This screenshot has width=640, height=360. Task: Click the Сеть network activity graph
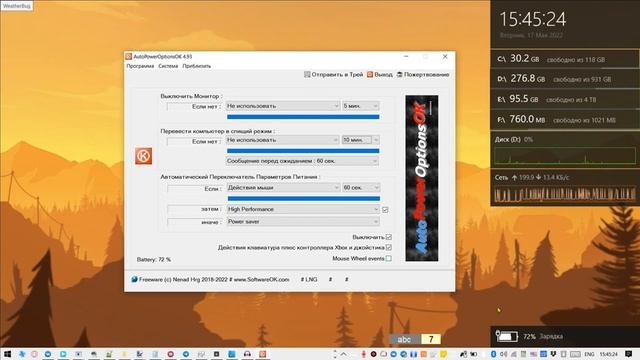(565, 194)
